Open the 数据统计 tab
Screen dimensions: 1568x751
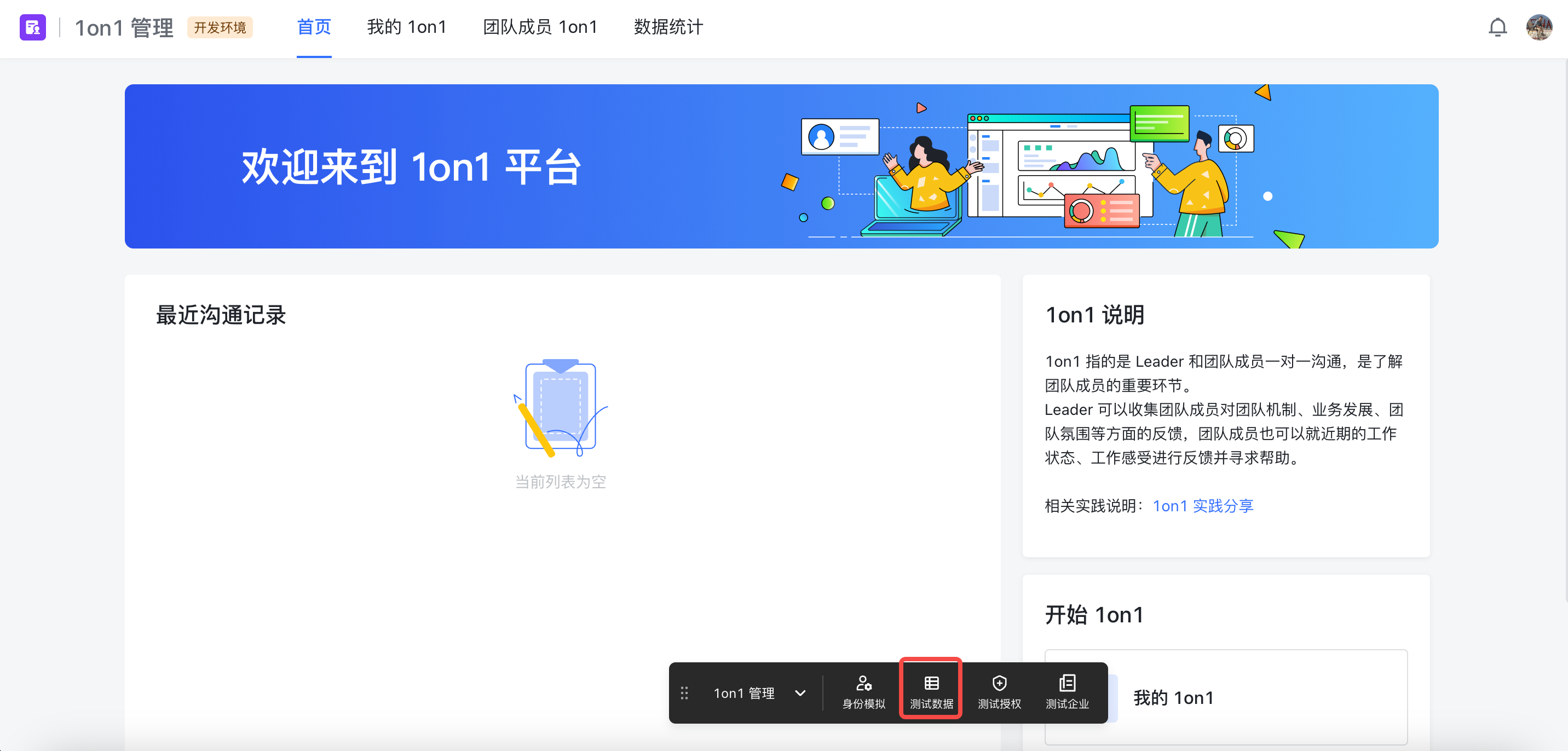(x=668, y=27)
